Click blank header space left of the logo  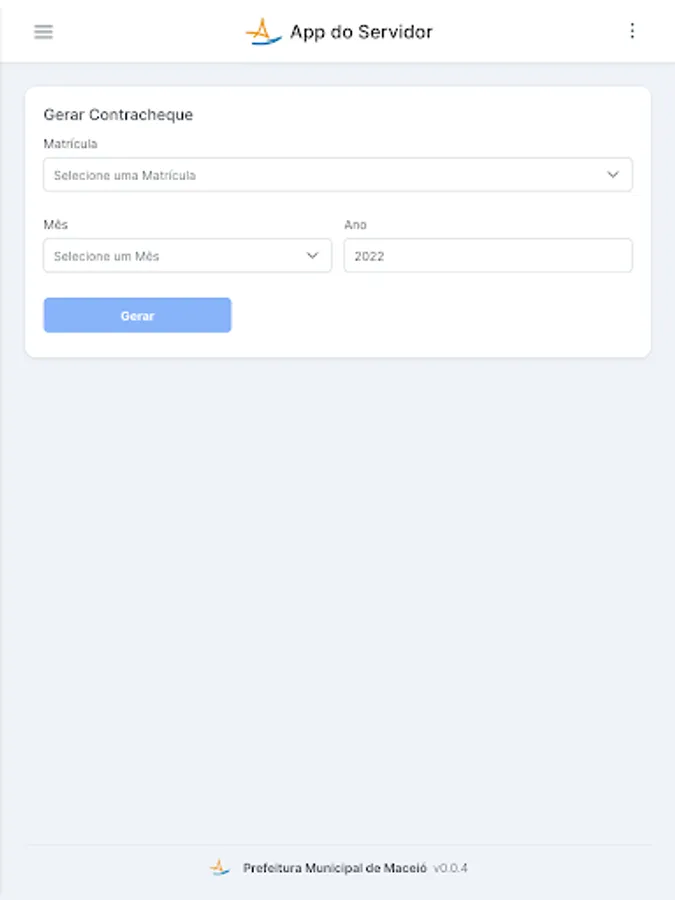(x=150, y=32)
